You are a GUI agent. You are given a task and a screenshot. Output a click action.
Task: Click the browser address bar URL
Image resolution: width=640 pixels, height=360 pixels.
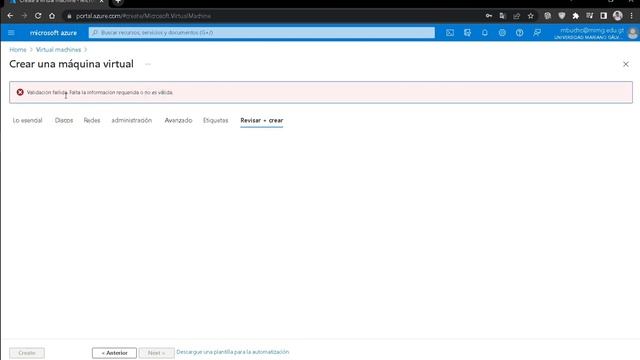(143, 16)
